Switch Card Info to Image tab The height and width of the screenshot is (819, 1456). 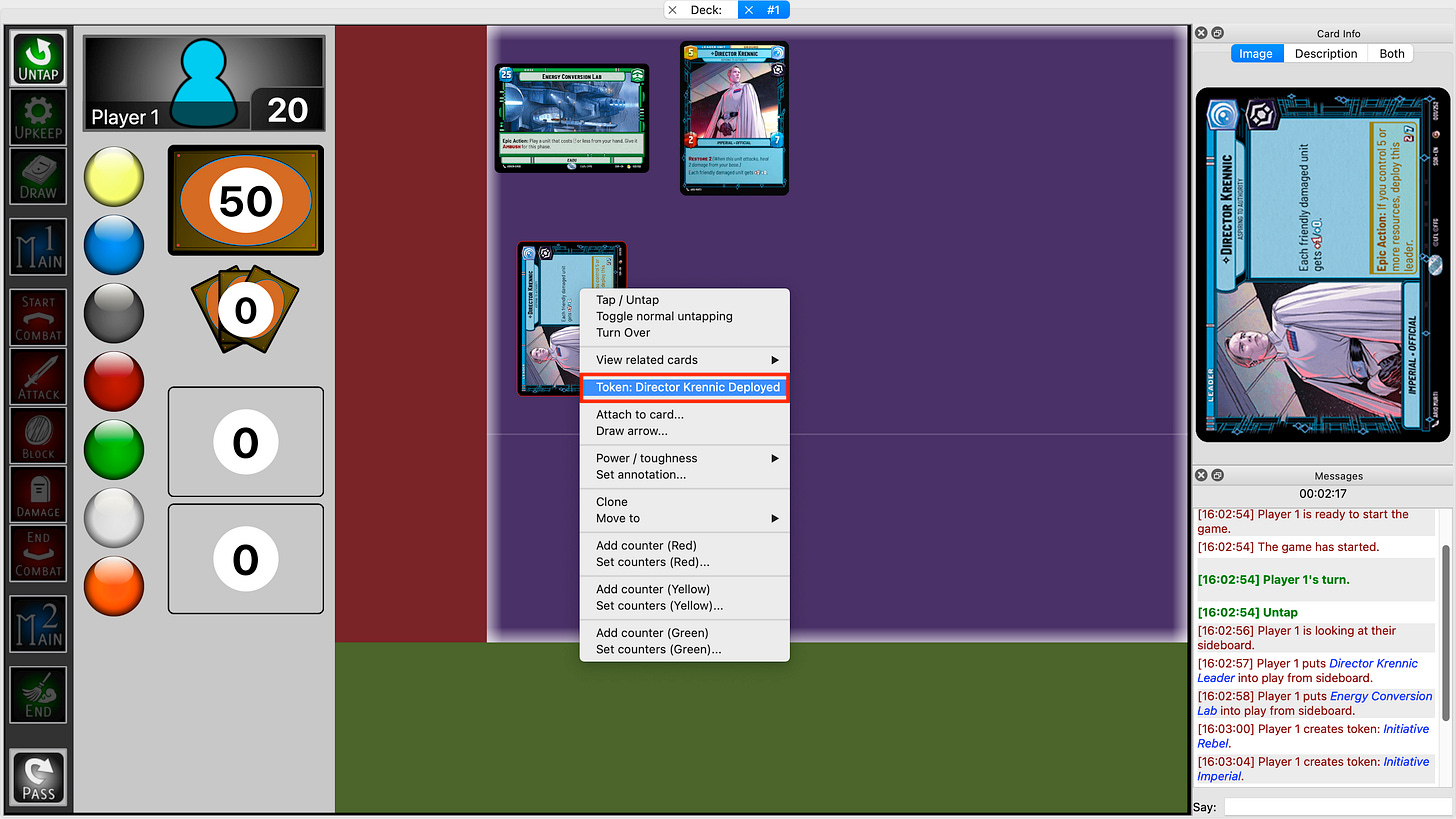pos(1256,54)
